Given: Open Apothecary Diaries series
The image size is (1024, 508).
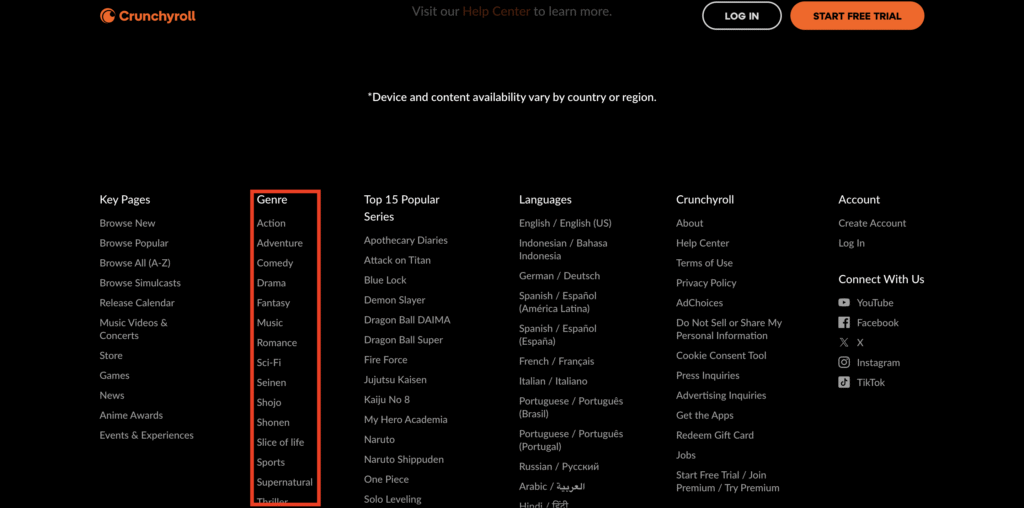Looking at the screenshot, I should point(406,240).
